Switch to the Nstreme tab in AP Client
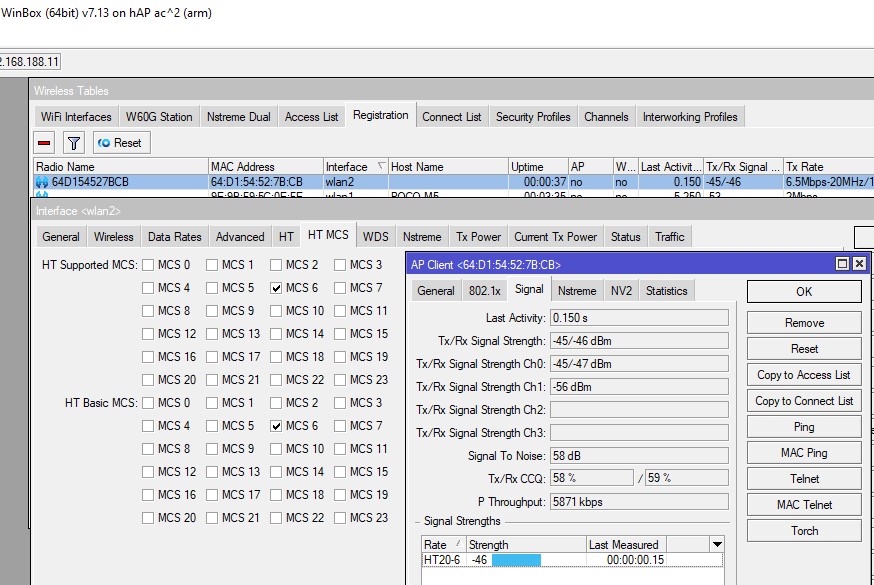The height and width of the screenshot is (585, 874). 578,290
